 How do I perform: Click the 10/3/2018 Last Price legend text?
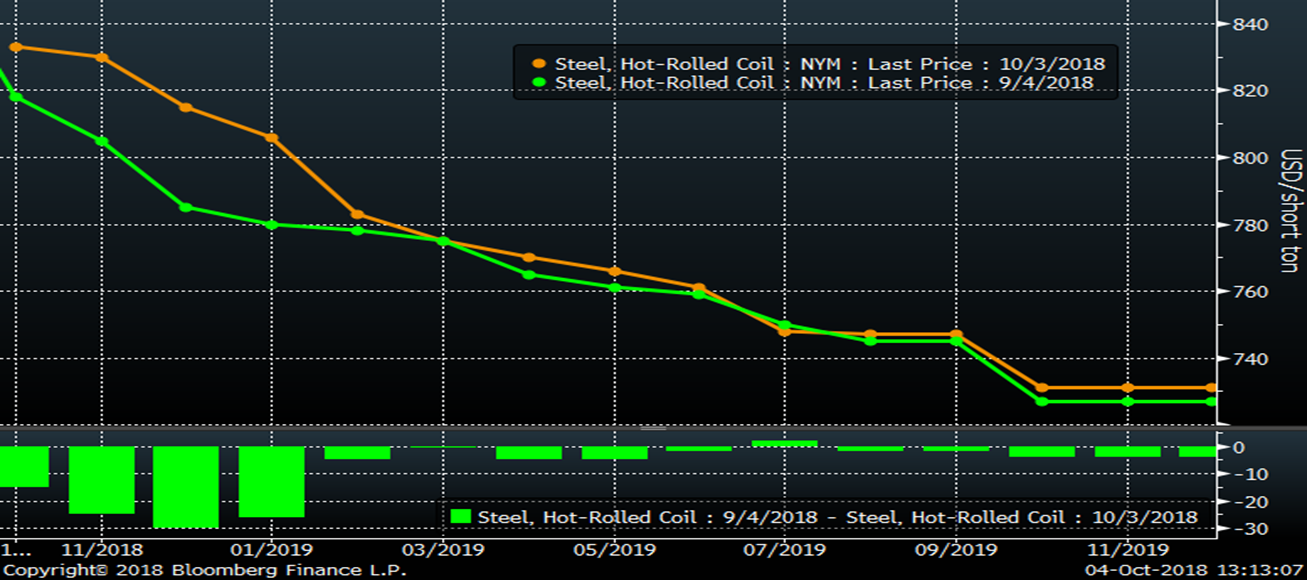pyautogui.click(x=829, y=64)
